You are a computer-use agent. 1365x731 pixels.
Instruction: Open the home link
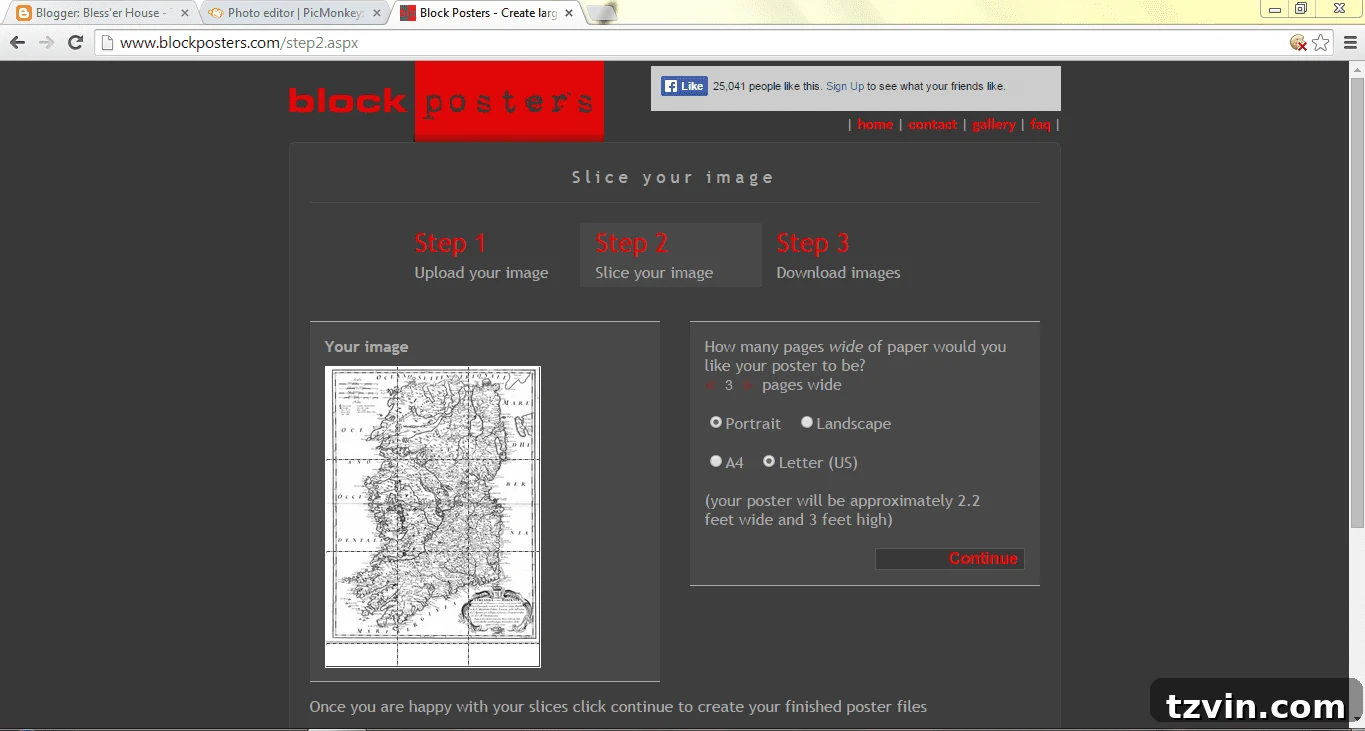tap(875, 125)
